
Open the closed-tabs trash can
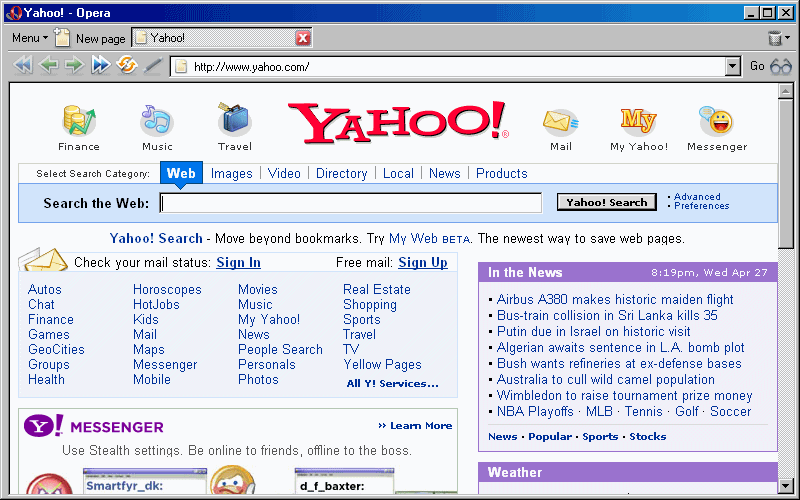pyautogui.click(x=774, y=38)
